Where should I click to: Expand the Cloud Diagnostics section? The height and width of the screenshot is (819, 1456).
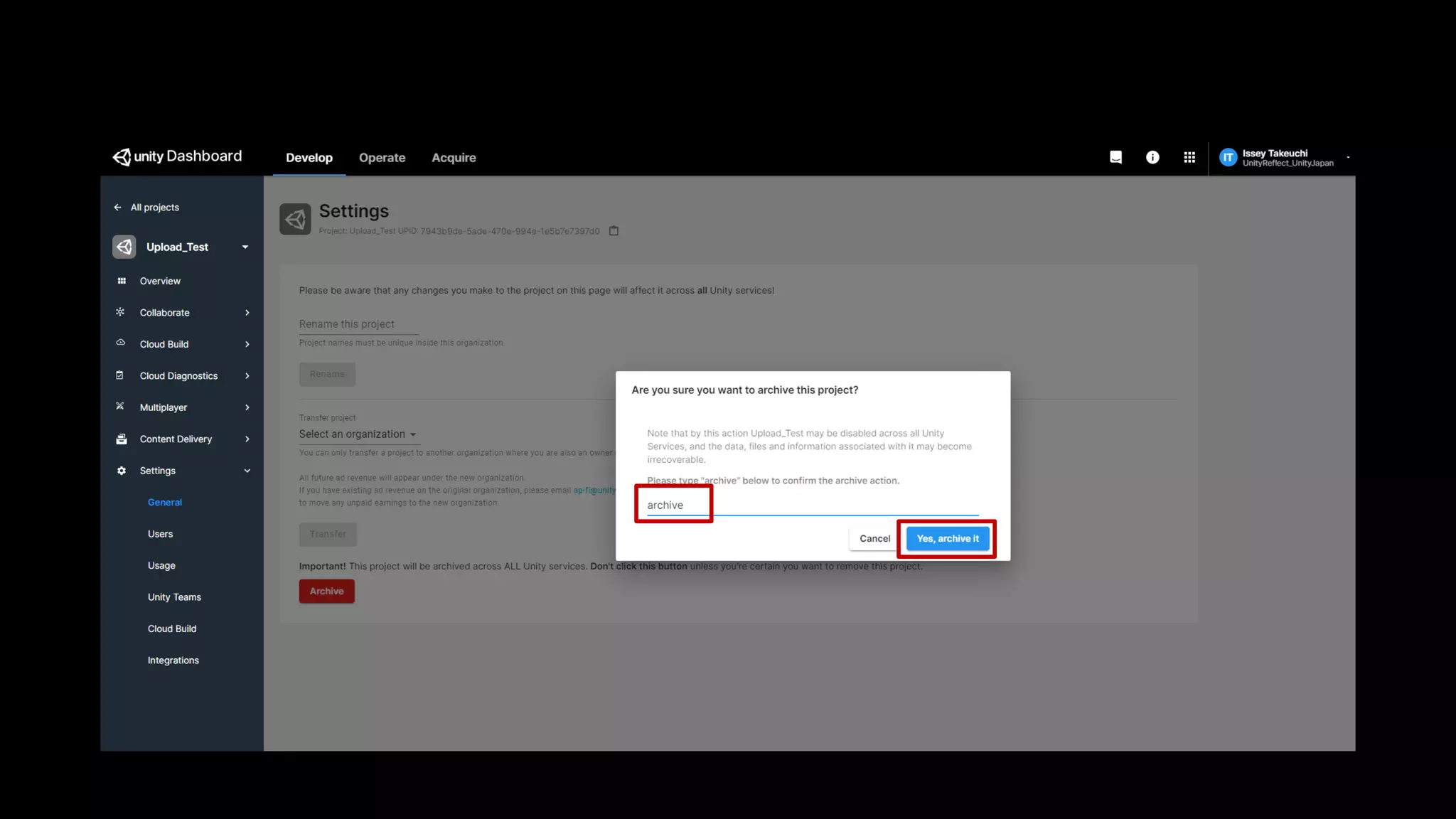coord(178,376)
